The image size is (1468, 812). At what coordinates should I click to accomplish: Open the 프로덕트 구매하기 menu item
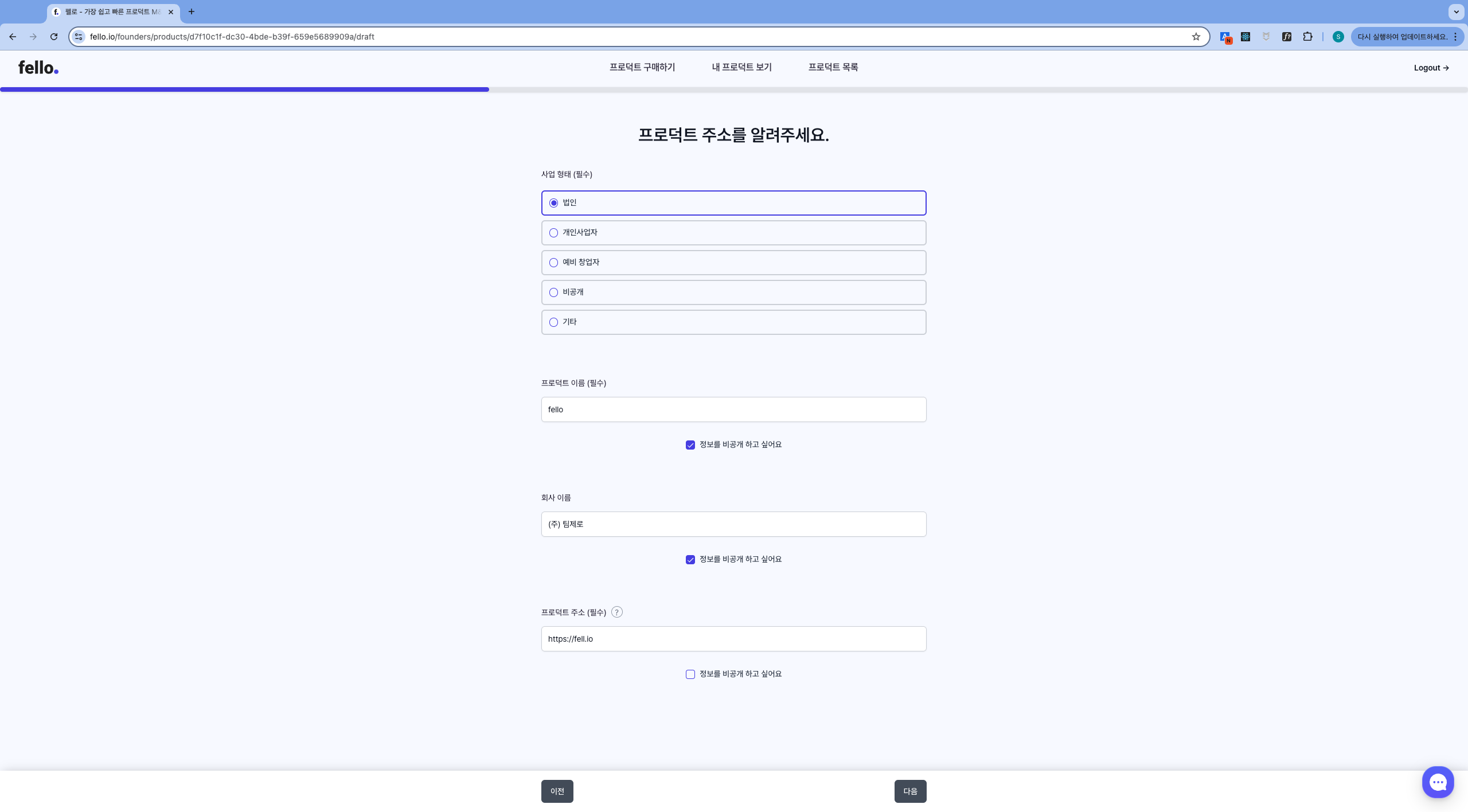(x=642, y=67)
